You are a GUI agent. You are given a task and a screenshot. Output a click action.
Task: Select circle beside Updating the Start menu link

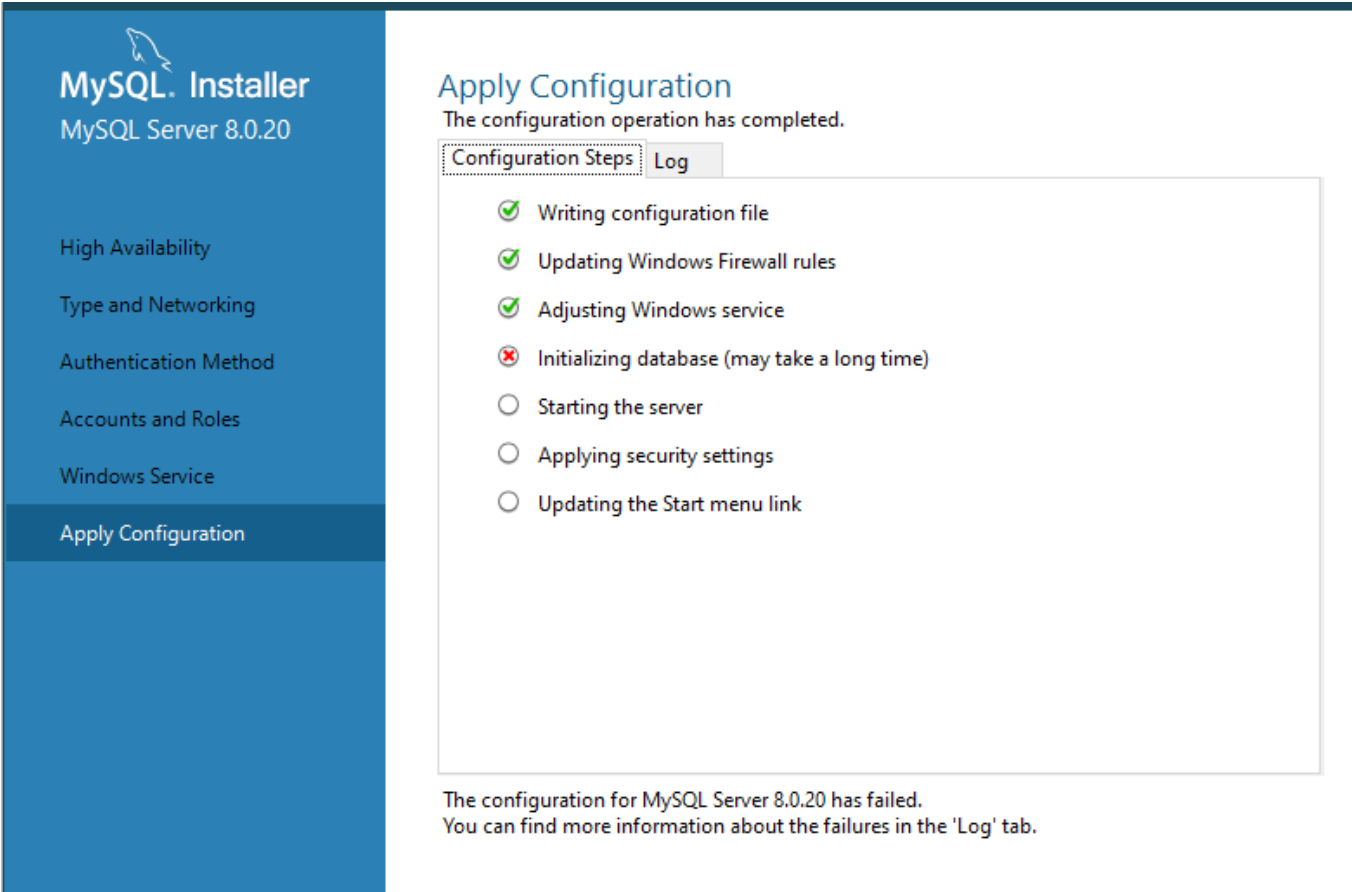pyautogui.click(x=509, y=502)
